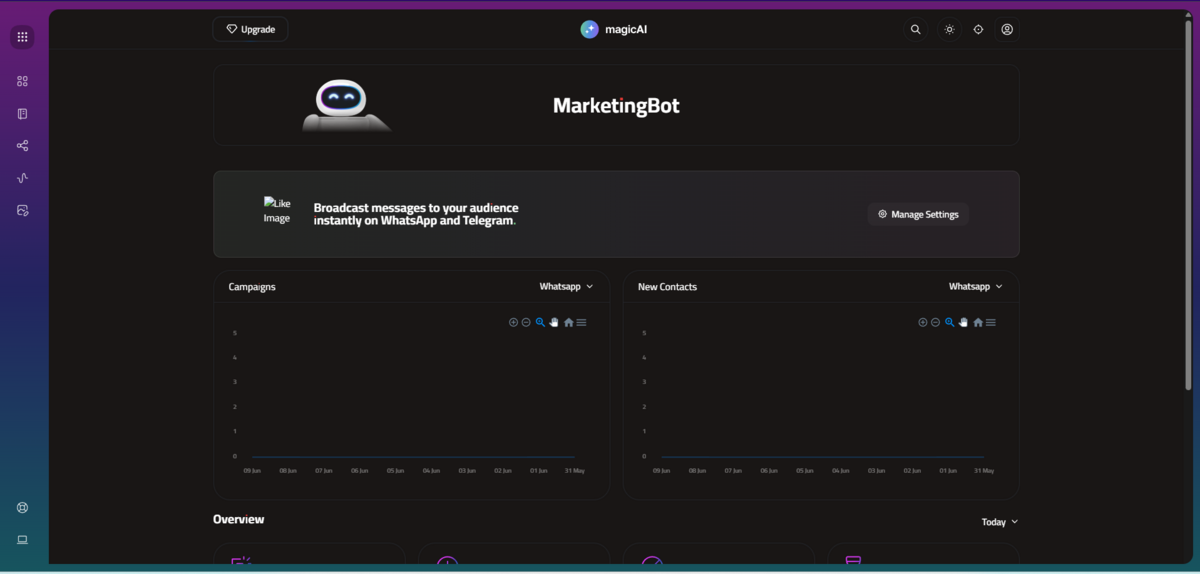Zoom out on the New Contacts chart
Image resolution: width=1200 pixels, height=574 pixels.
[x=936, y=323]
